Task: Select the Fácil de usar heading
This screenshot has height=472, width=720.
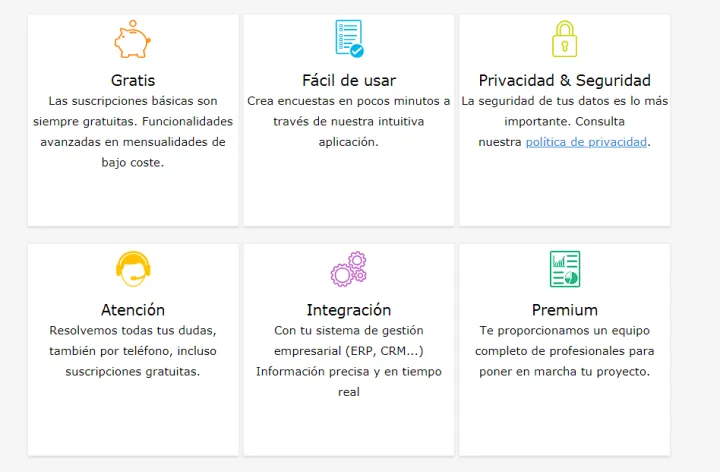Action: pos(349,80)
